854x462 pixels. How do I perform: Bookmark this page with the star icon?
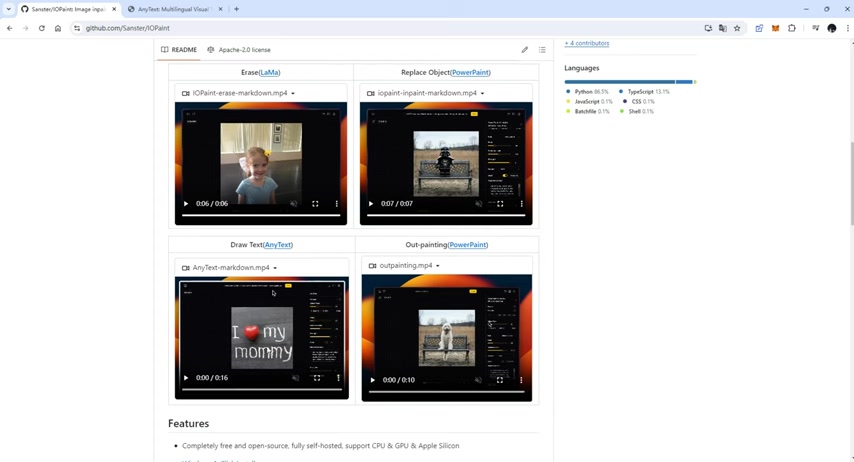tap(737, 28)
